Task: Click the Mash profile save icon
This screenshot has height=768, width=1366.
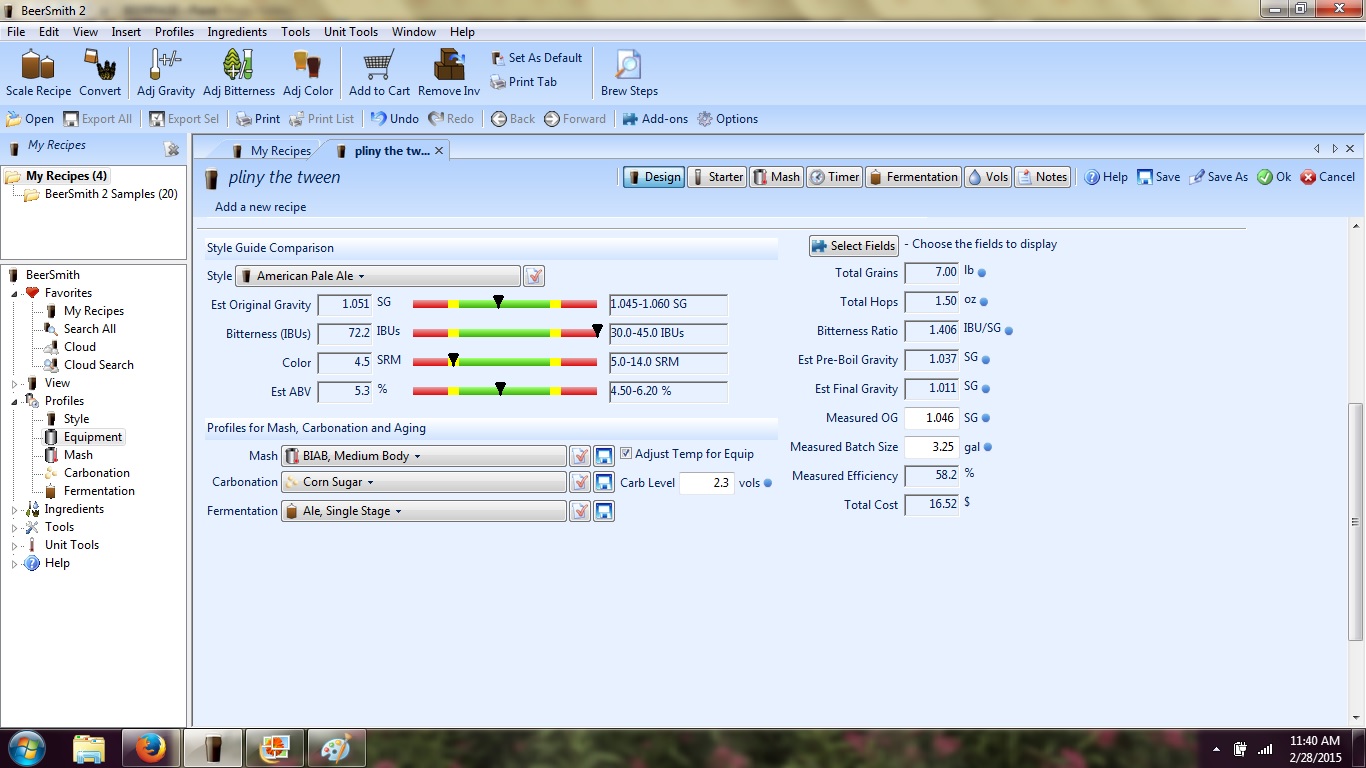Action: [604, 456]
